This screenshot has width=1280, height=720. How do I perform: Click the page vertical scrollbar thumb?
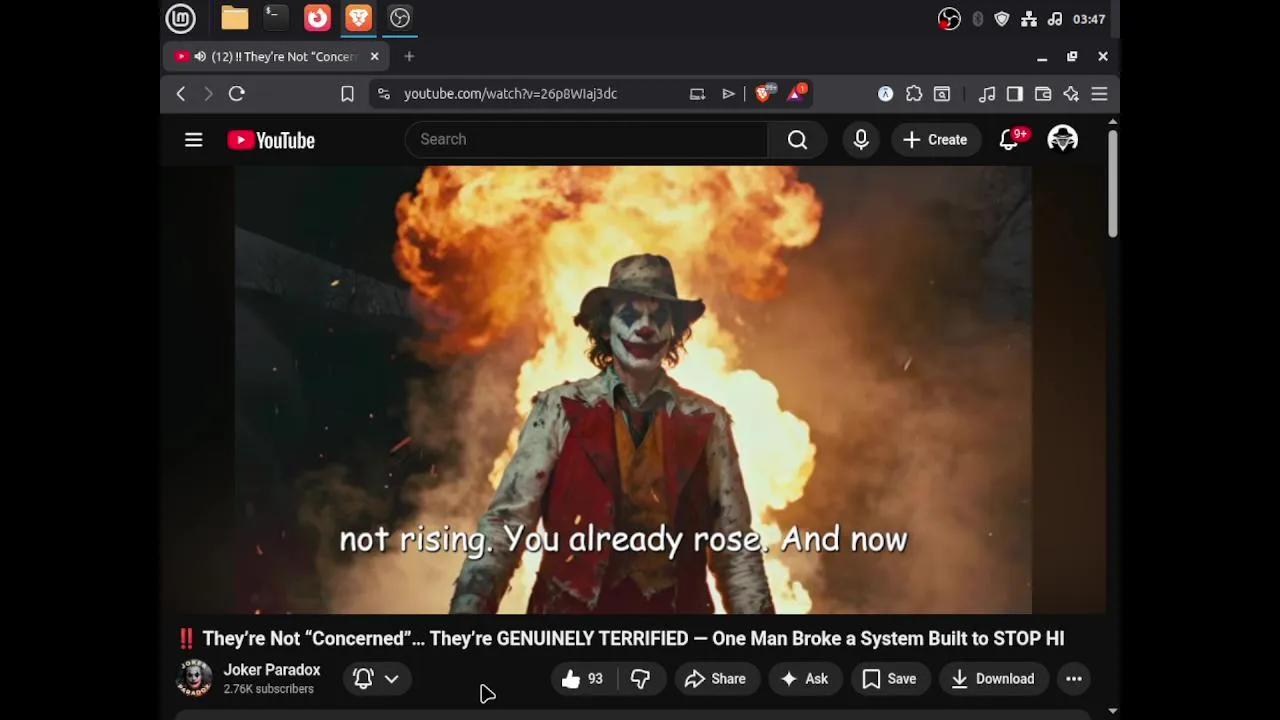click(x=1112, y=183)
